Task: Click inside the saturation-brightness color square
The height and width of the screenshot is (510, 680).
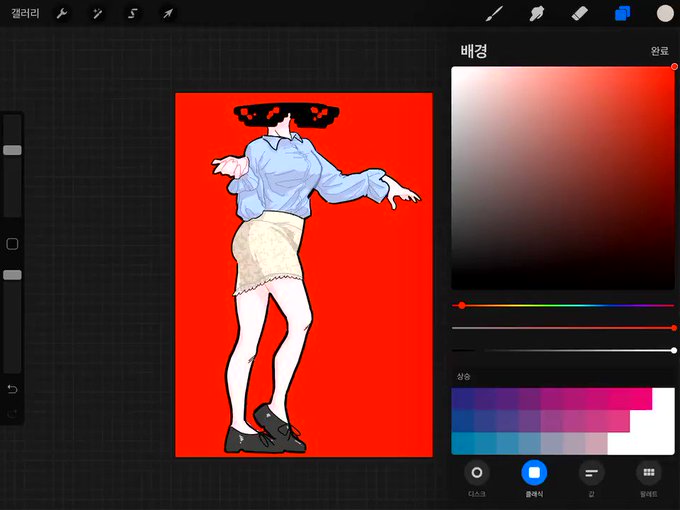Action: point(562,178)
